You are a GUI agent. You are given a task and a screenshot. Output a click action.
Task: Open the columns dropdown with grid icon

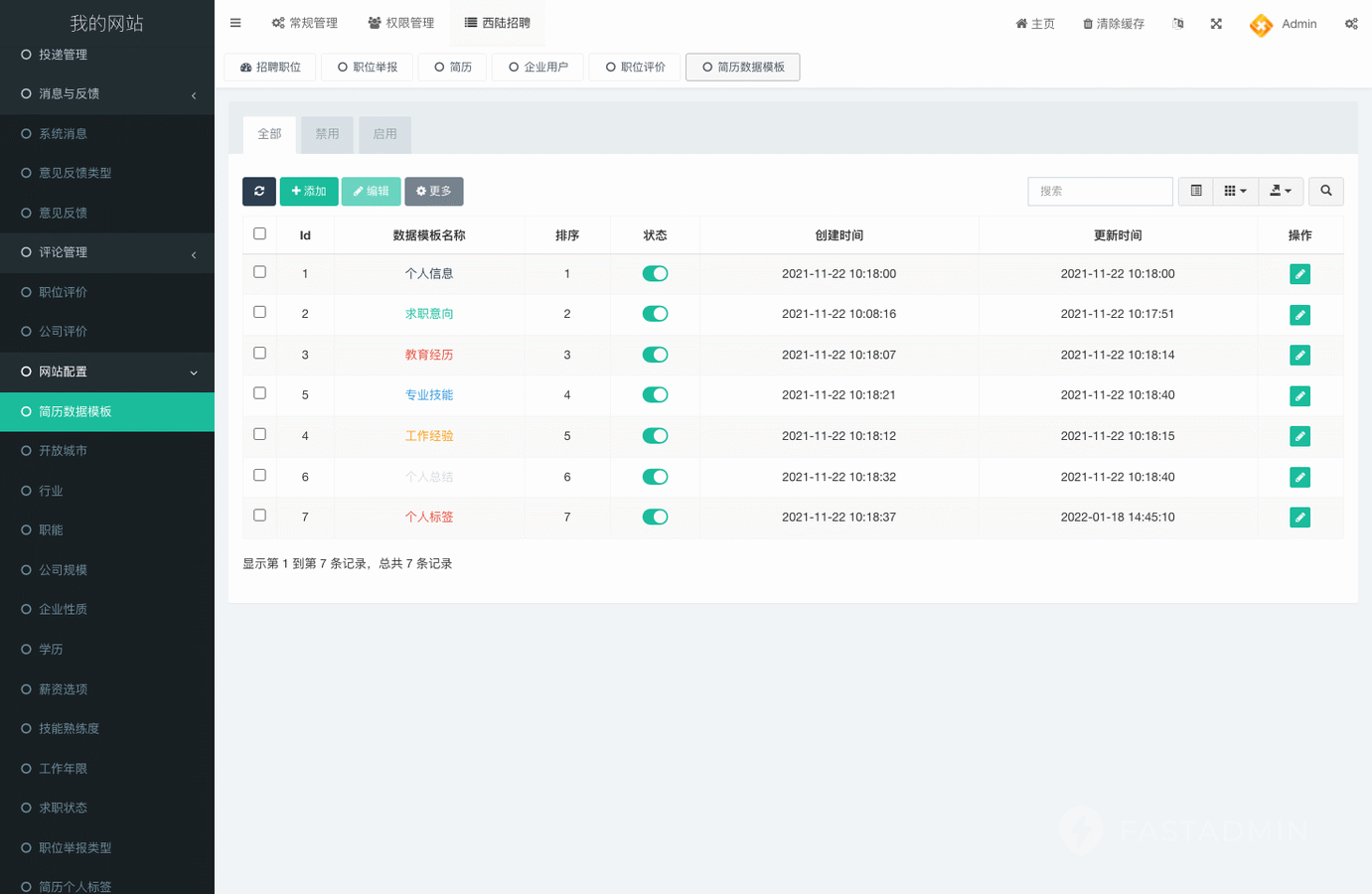click(1235, 191)
